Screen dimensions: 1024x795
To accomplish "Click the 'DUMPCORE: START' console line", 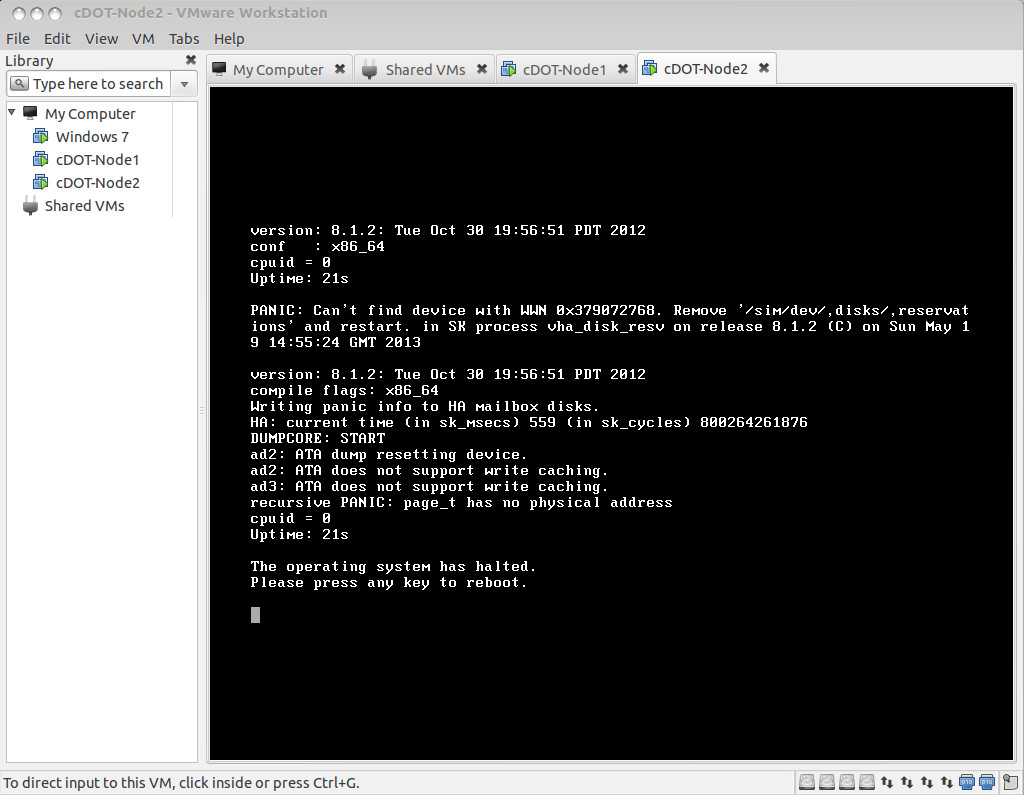I will [317, 438].
